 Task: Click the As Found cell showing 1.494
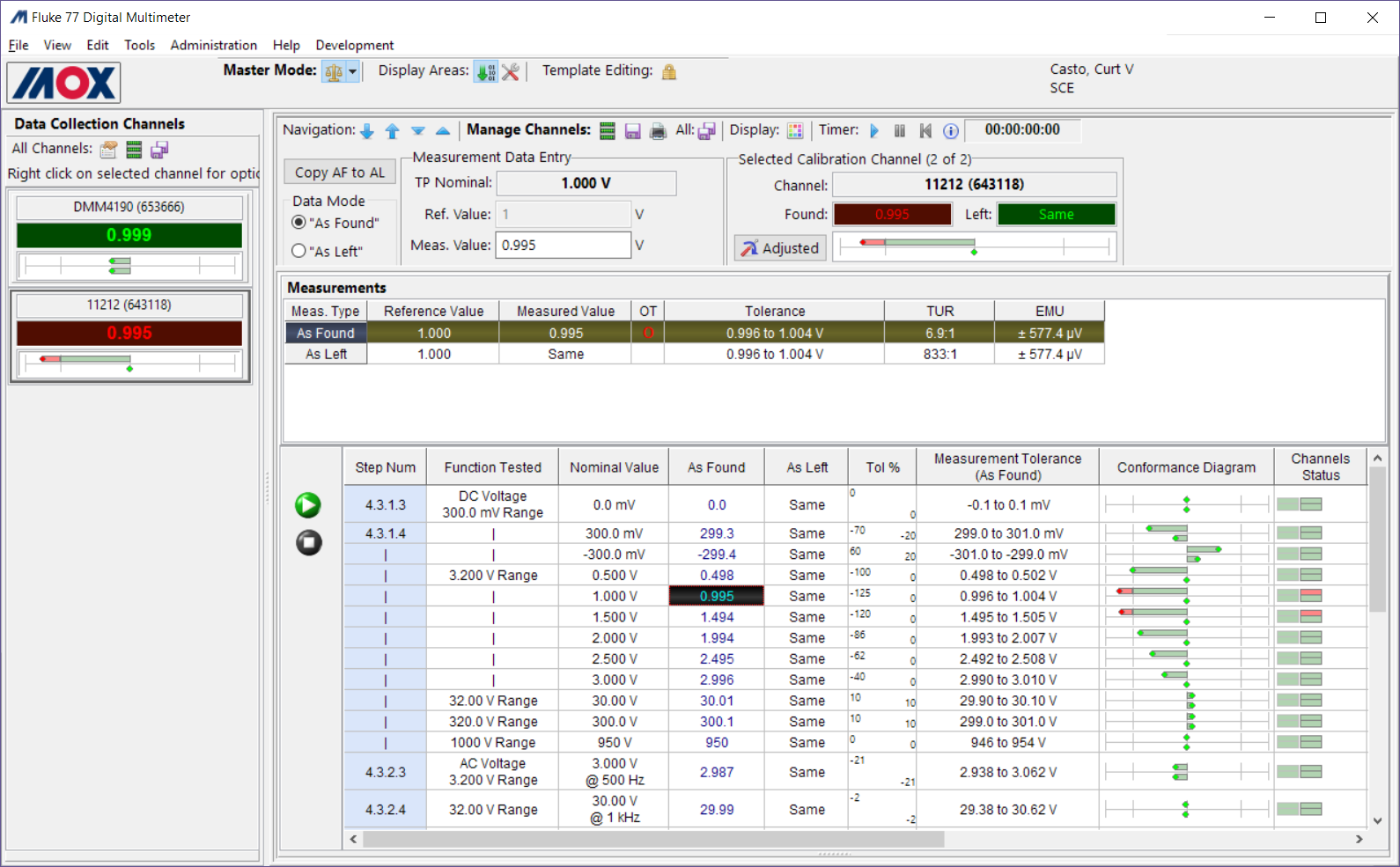click(717, 617)
